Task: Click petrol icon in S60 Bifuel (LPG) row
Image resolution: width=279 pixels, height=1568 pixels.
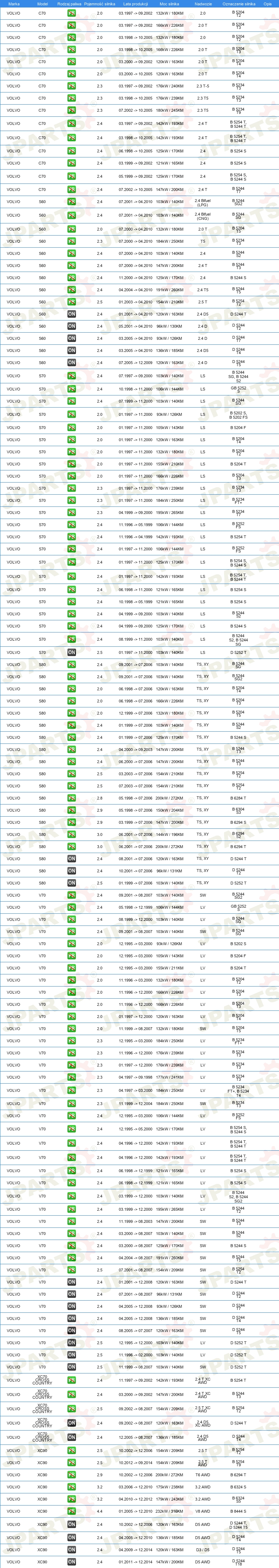Action: click(71, 202)
